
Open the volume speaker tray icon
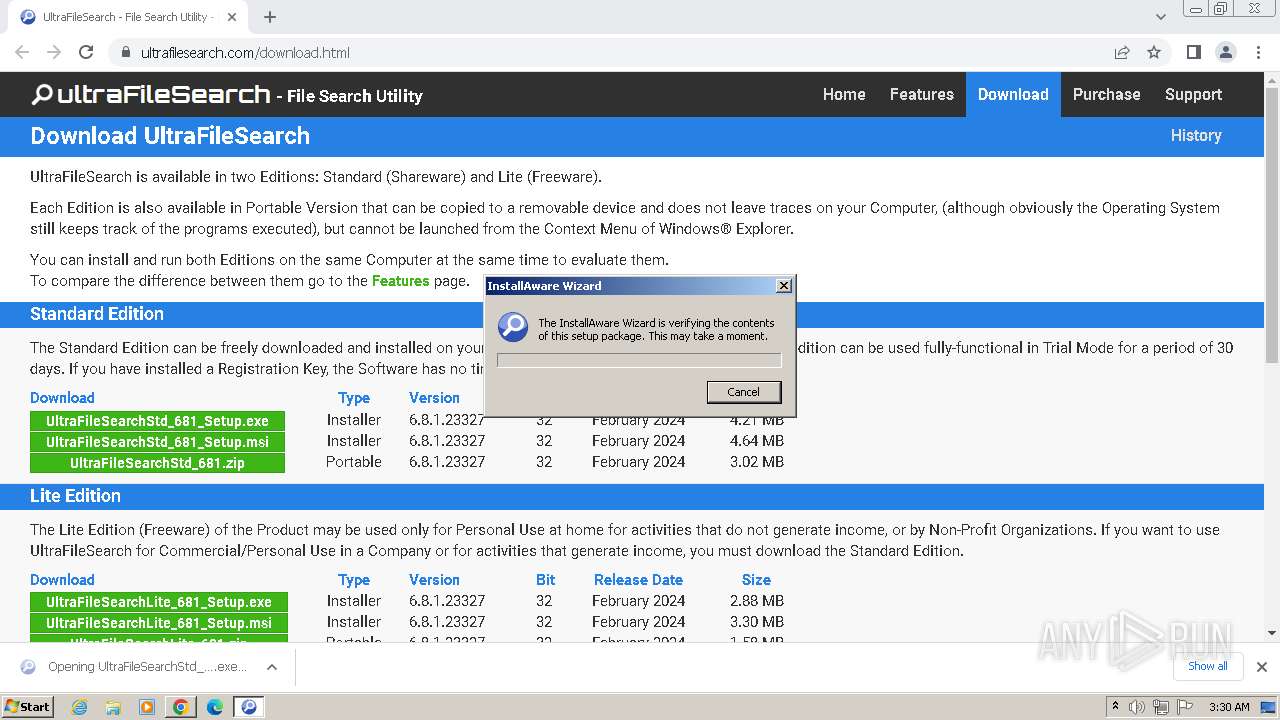tap(1137, 707)
